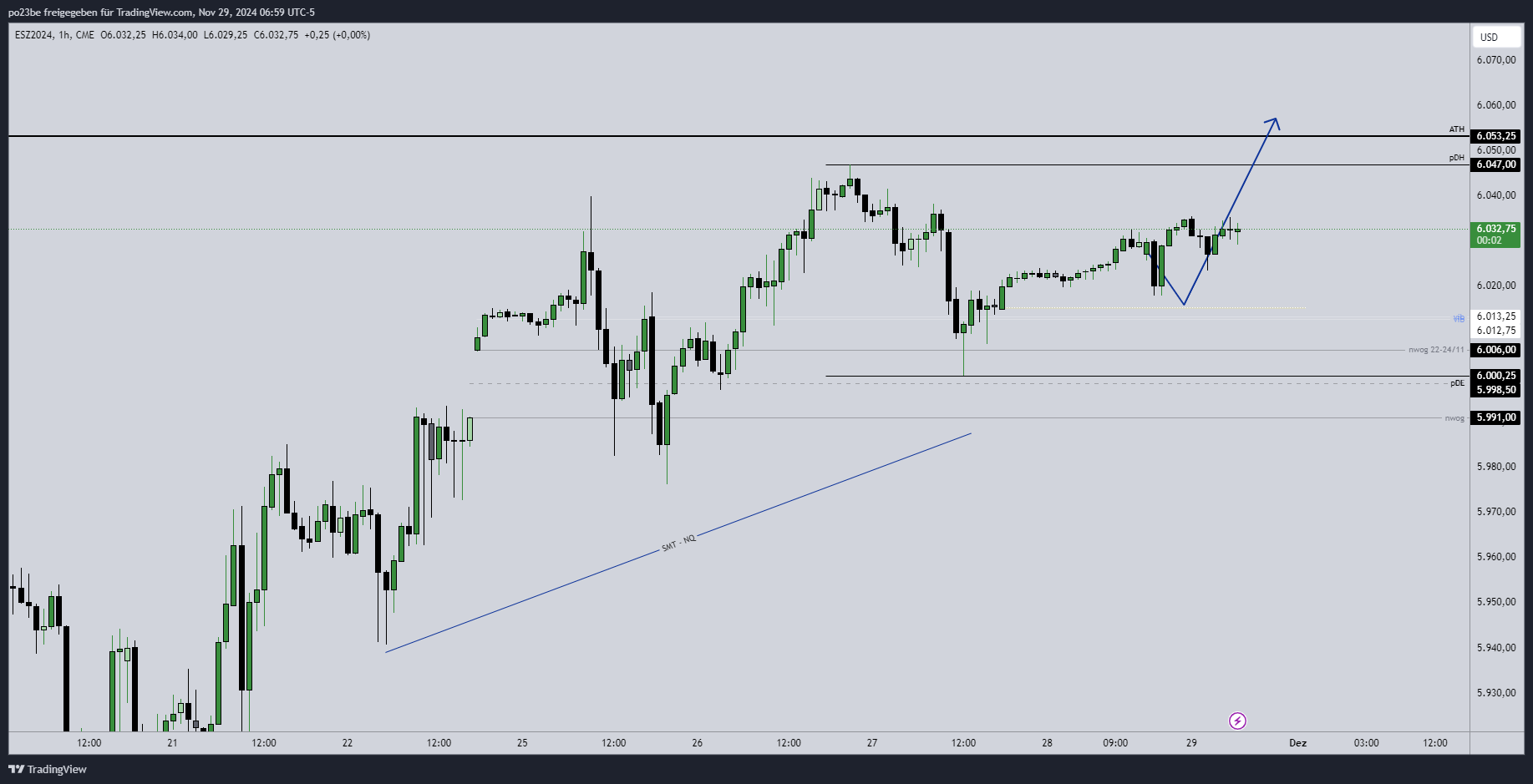This screenshot has height=784, width=1533.
Task: Click the blue arrowhead of the projection drawing
Action: (x=1273, y=122)
